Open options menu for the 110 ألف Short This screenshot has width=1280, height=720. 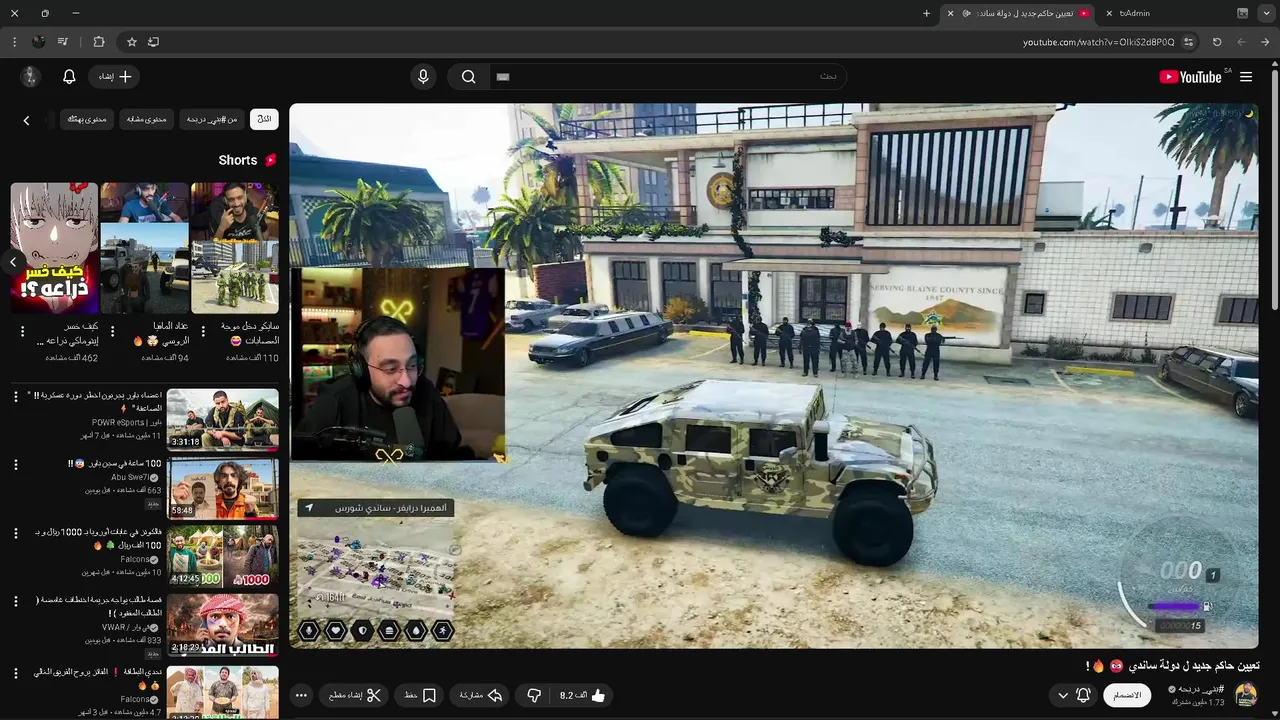203,331
